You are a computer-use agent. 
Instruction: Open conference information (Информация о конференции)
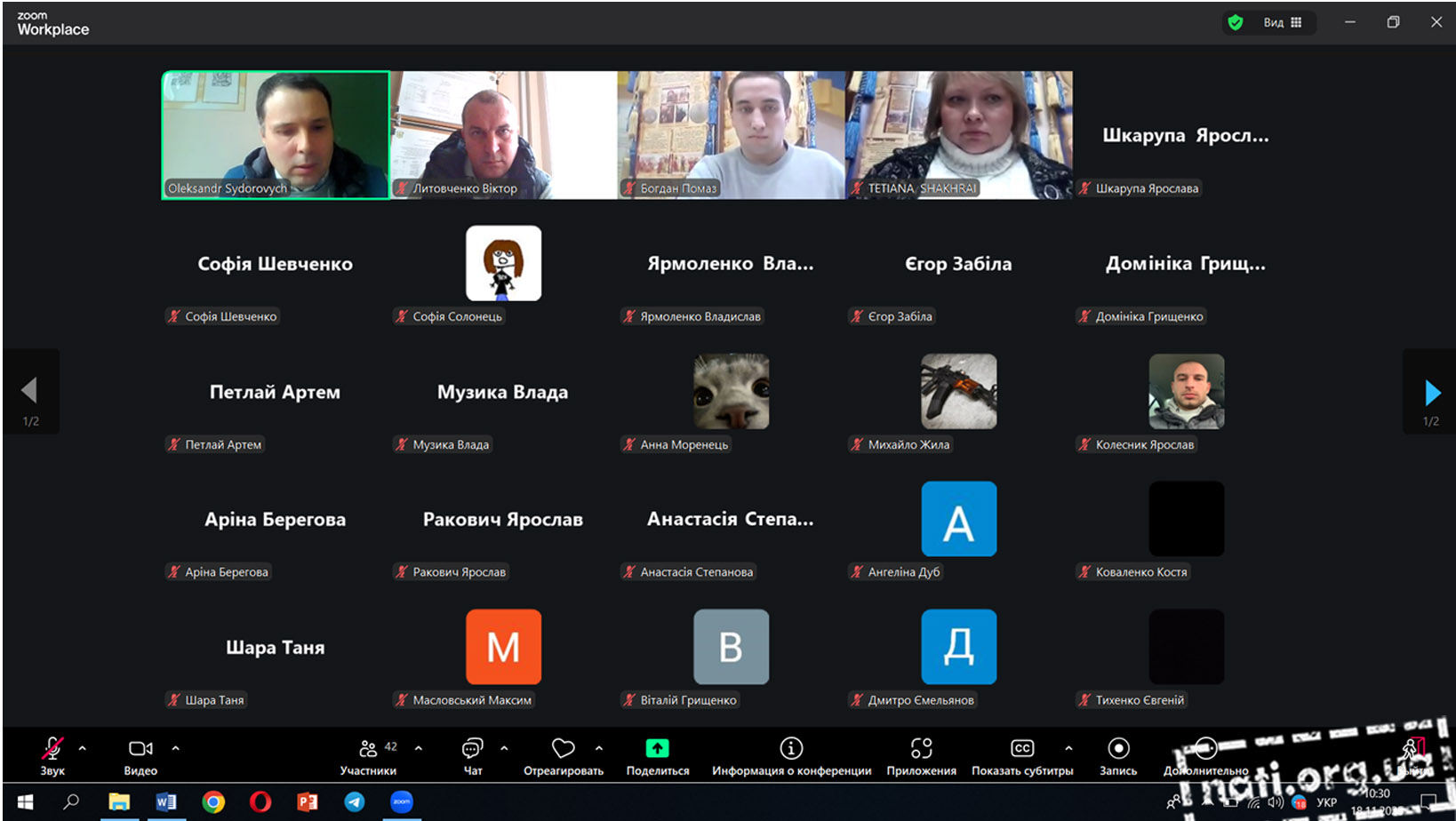[x=790, y=749]
